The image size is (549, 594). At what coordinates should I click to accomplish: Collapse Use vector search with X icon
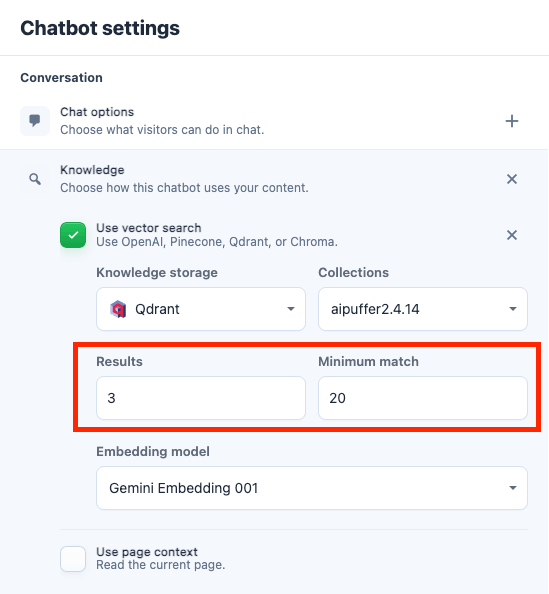pyautogui.click(x=512, y=235)
